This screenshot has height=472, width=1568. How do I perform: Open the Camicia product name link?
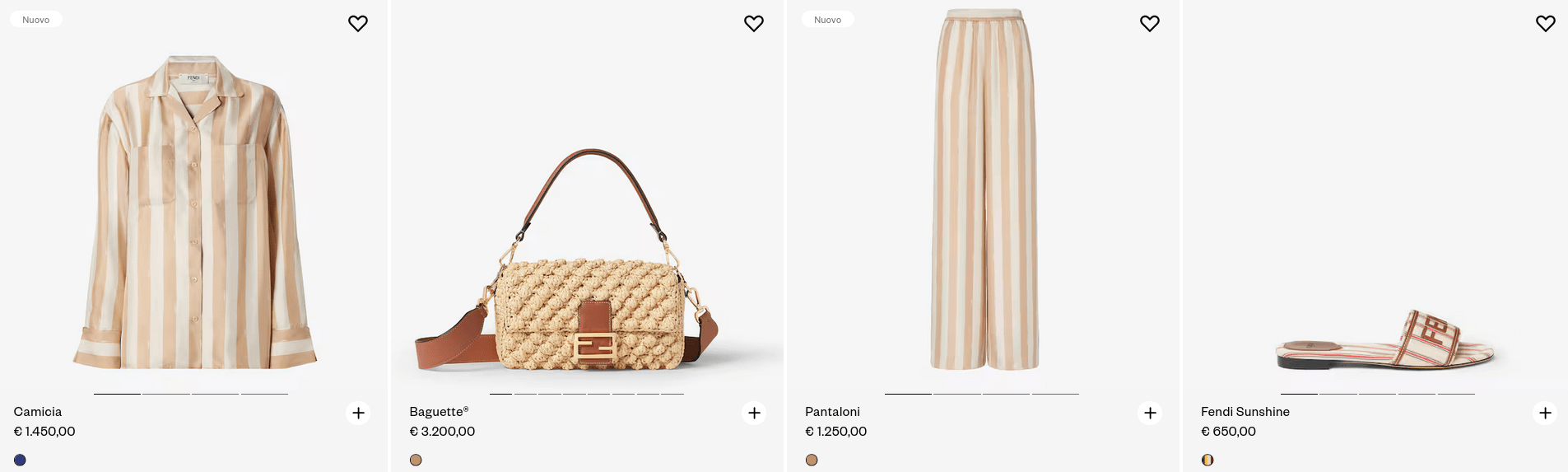(x=38, y=412)
